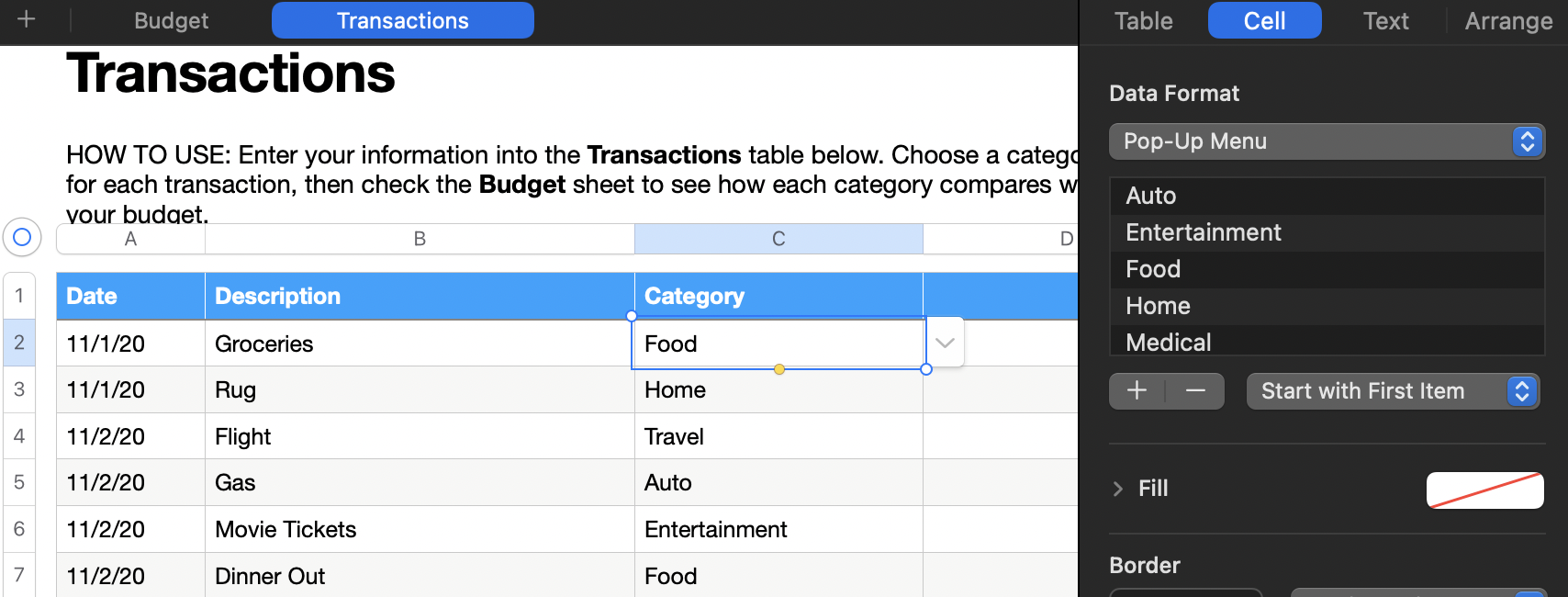Click the Movie Tickets description cell
Viewport: 1568px width, 597px height.
pyautogui.click(x=419, y=529)
